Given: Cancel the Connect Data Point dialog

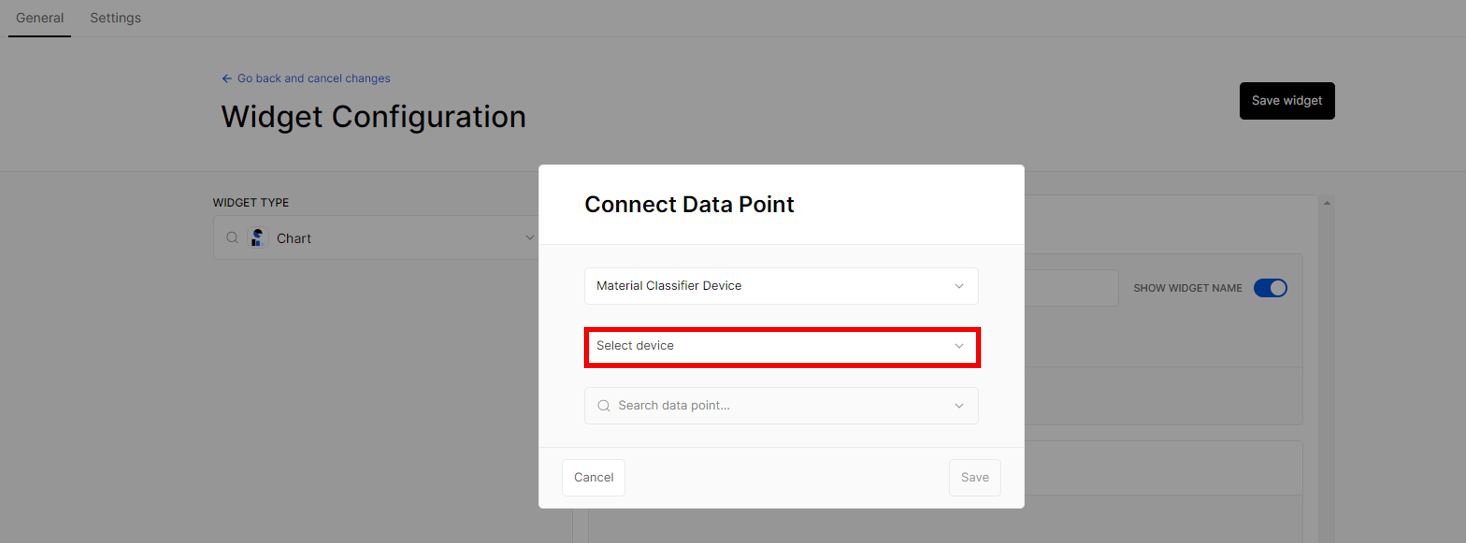Looking at the screenshot, I should (x=593, y=478).
